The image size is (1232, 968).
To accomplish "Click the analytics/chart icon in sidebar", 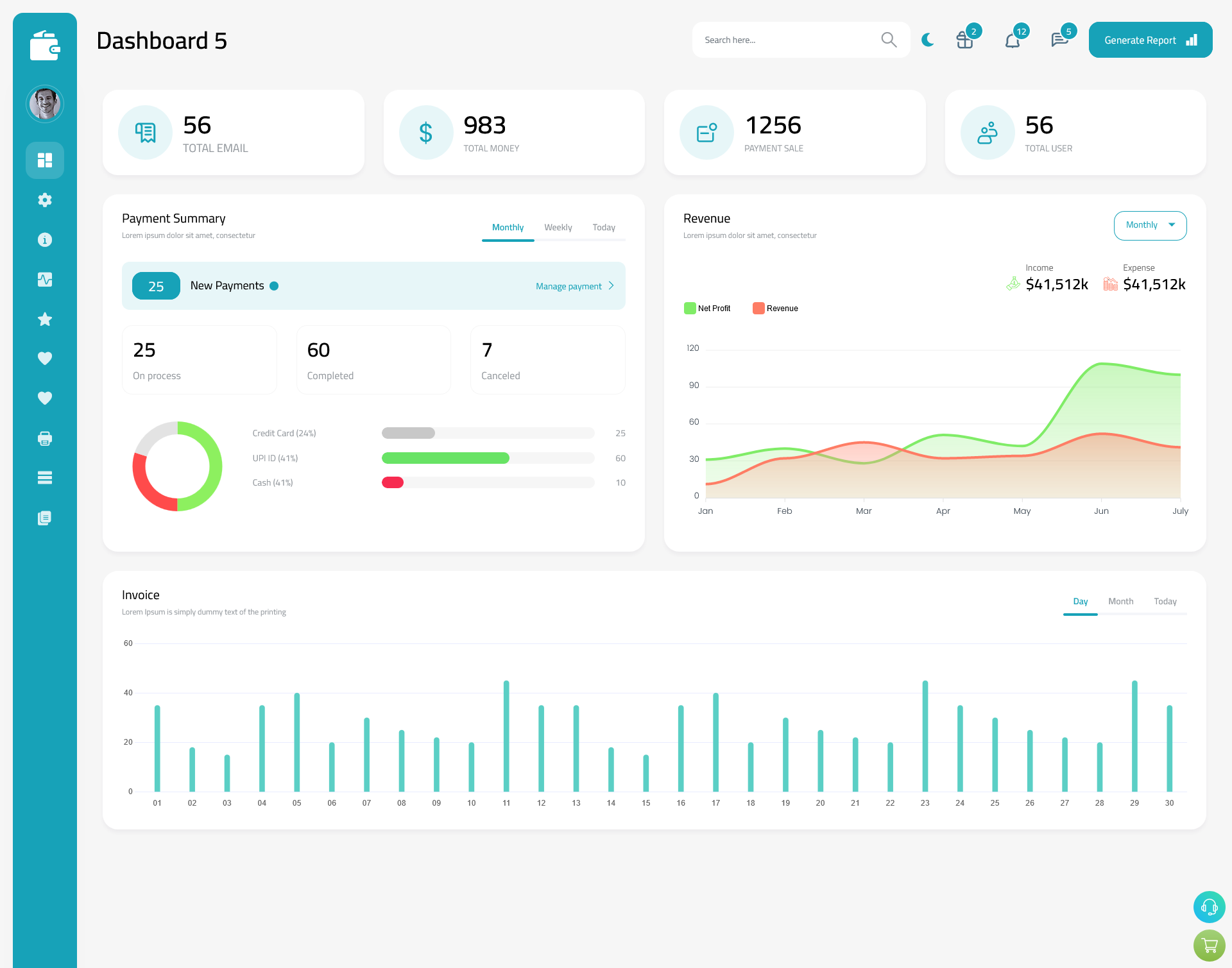I will (x=45, y=279).
